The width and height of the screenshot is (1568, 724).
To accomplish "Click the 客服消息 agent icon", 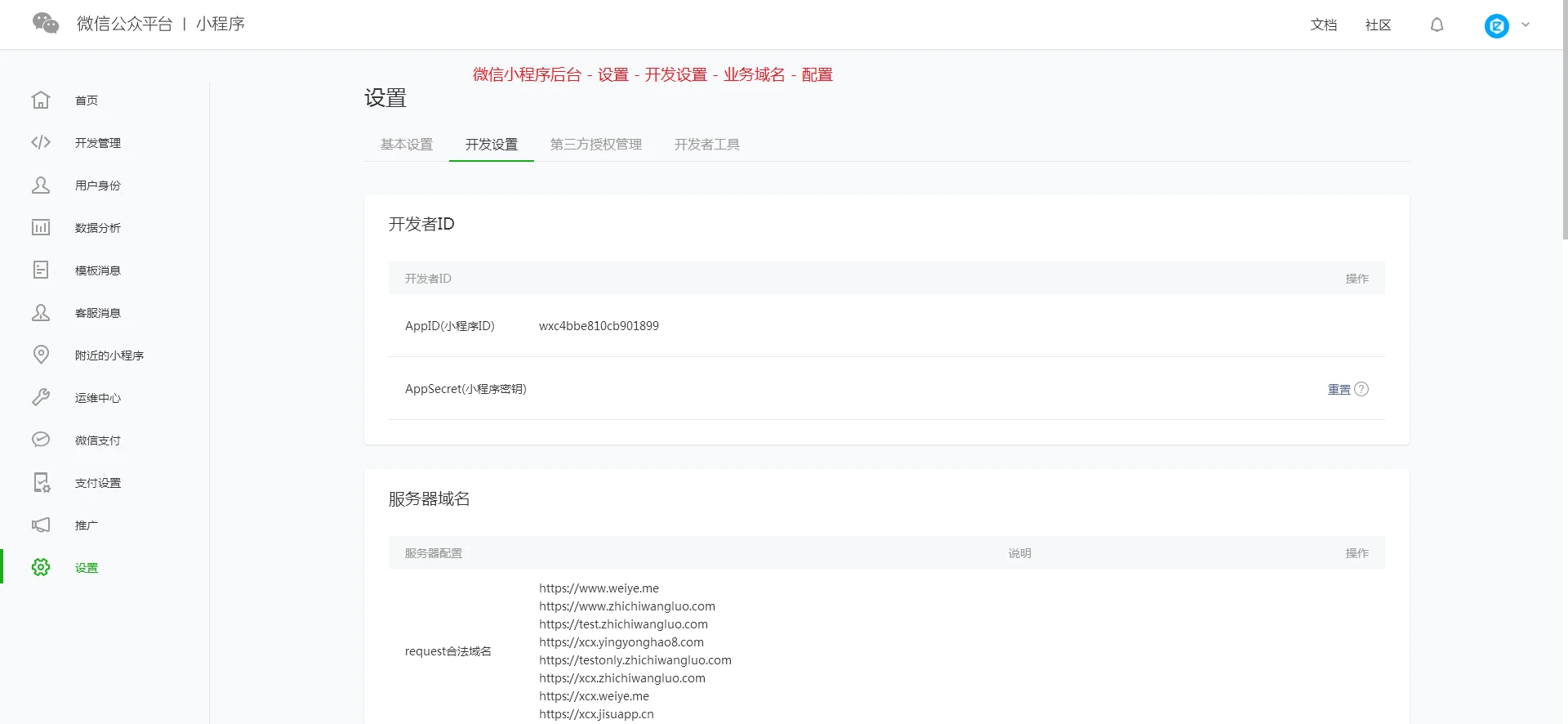I will point(41,312).
